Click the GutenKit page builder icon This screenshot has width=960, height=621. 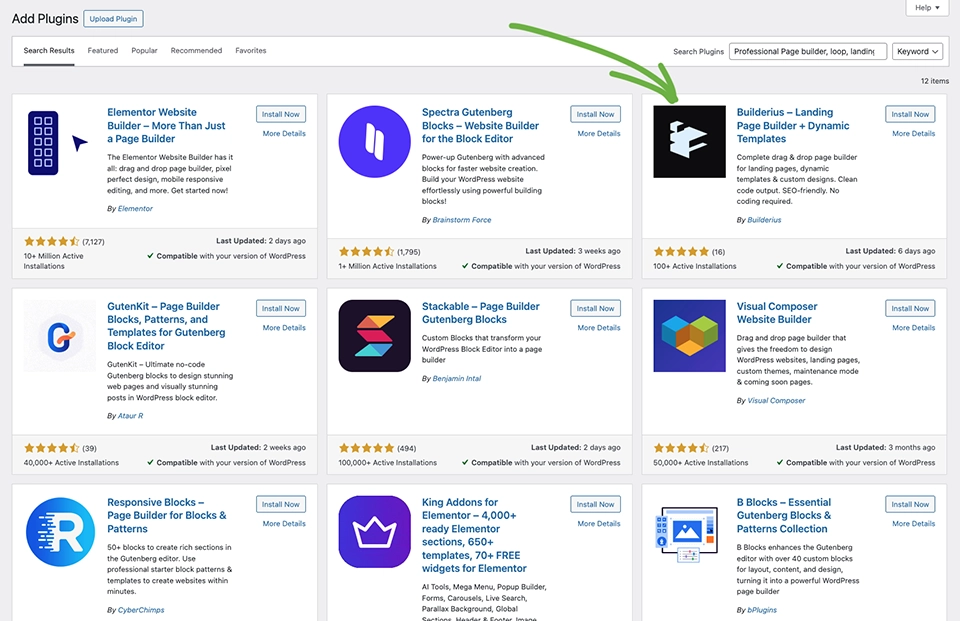[59, 334]
